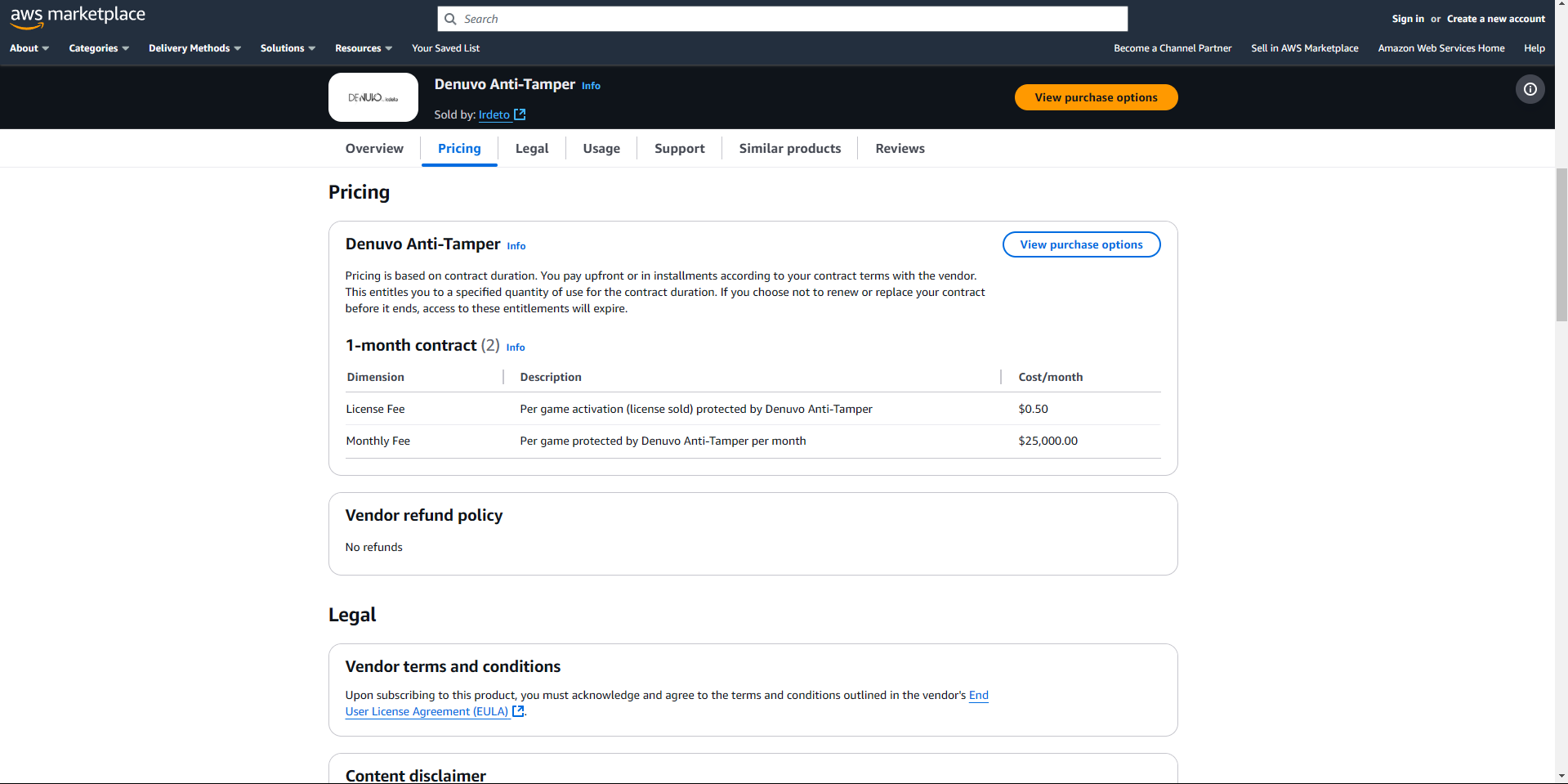Go to Your Saved List
Screen dimensions: 1568x784
(x=445, y=48)
